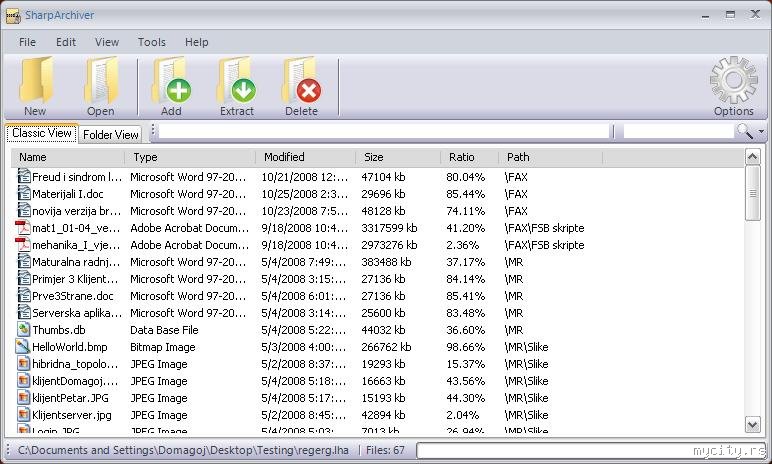
Task: Select the novija verzija br file name
Action: 76,211
